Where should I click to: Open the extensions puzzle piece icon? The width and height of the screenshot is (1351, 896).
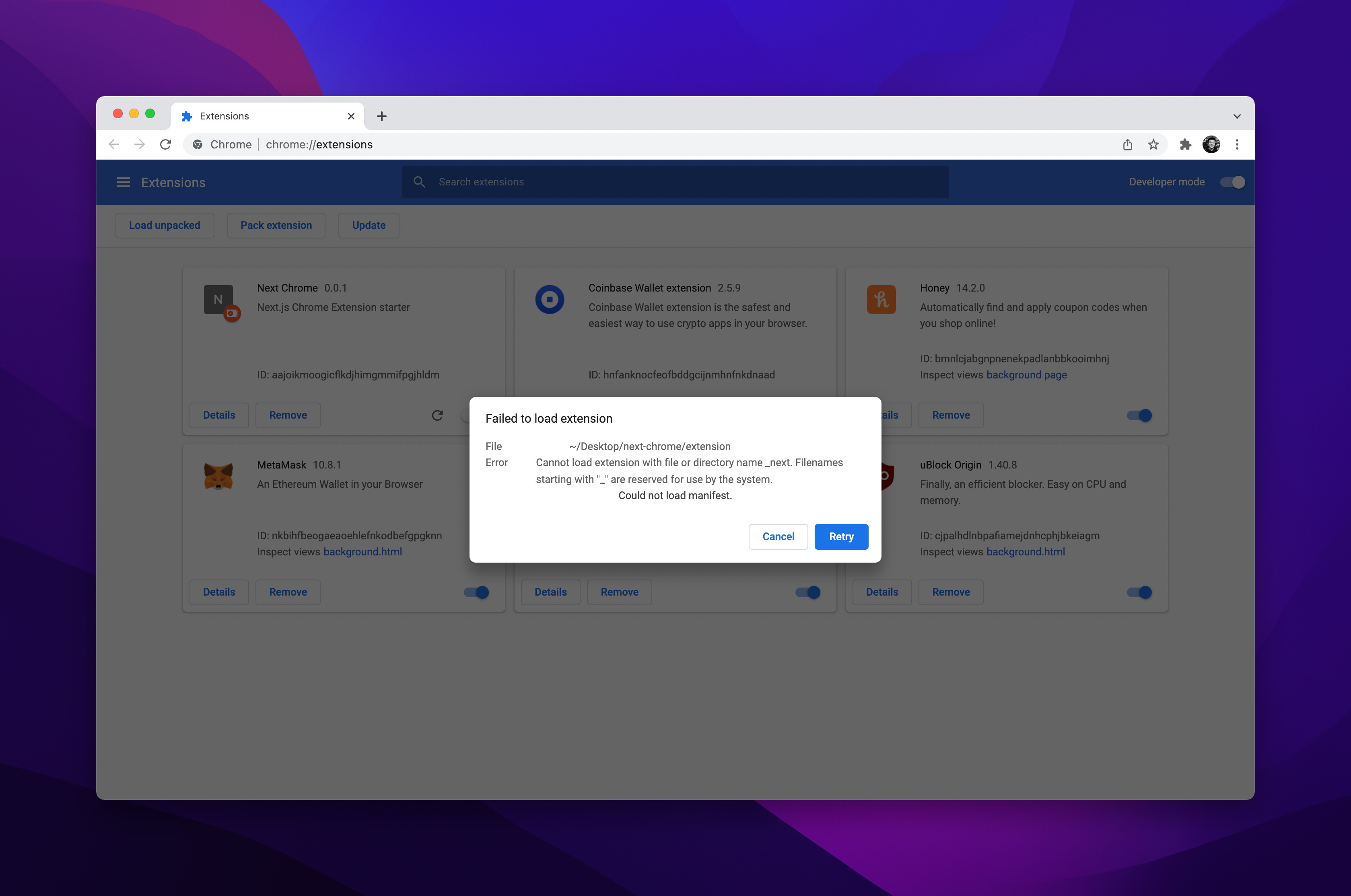pos(1185,144)
